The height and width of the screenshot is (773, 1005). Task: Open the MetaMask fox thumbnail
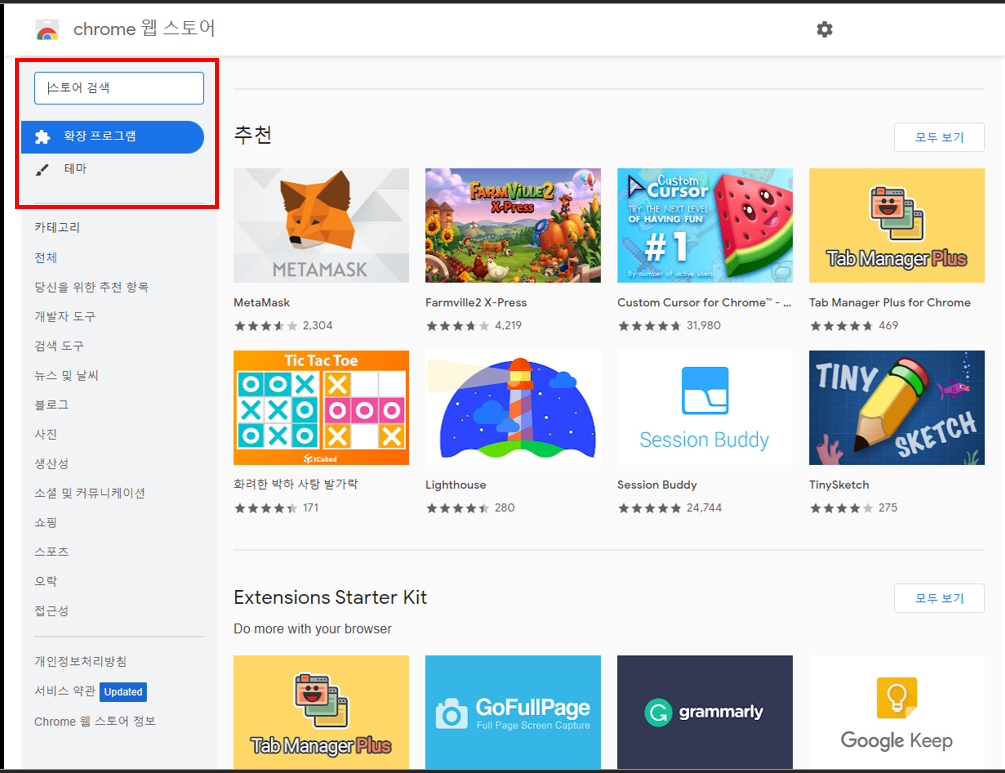click(x=321, y=226)
